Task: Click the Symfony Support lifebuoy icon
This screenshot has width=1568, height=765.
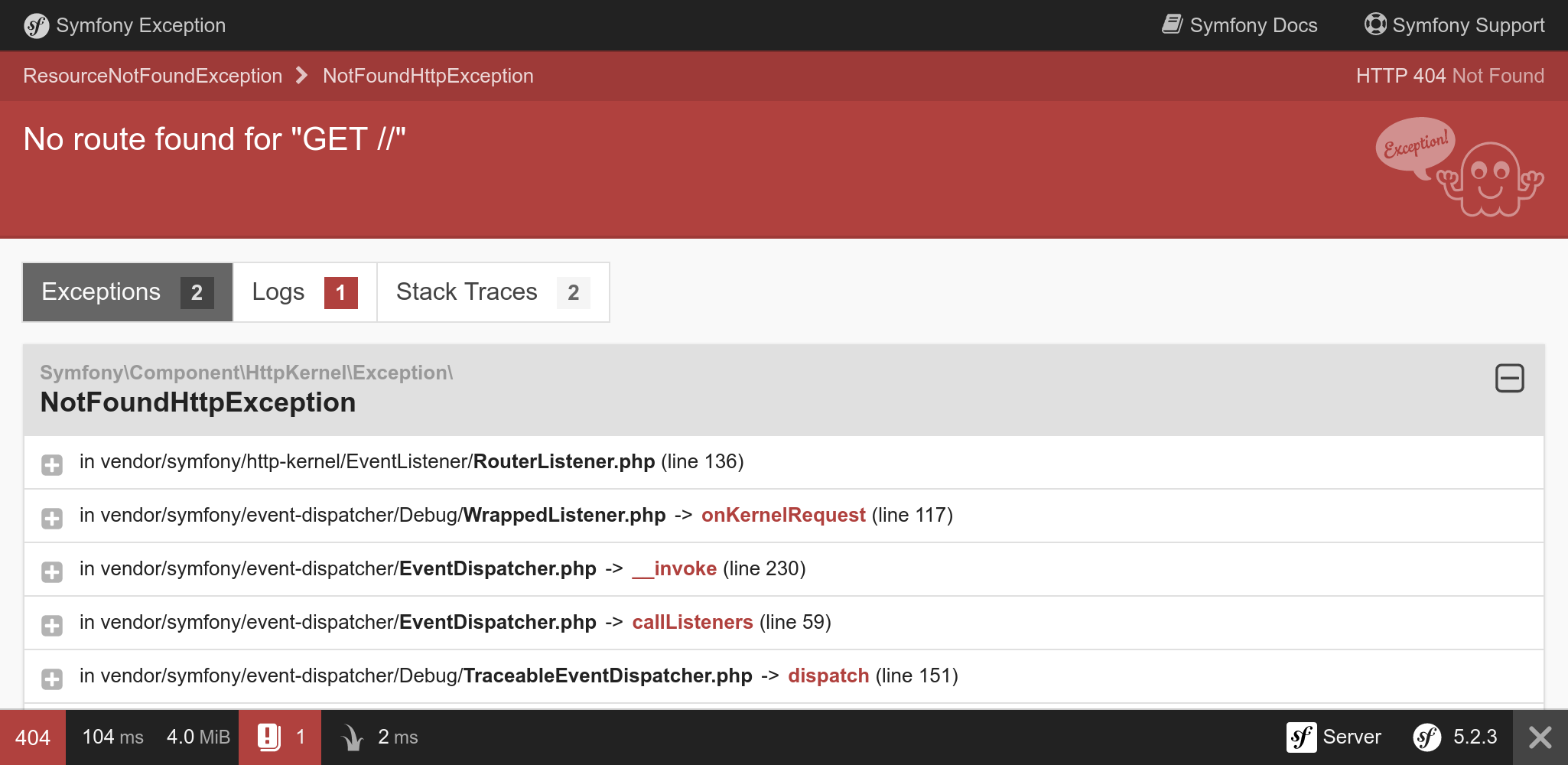Action: (1375, 24)
